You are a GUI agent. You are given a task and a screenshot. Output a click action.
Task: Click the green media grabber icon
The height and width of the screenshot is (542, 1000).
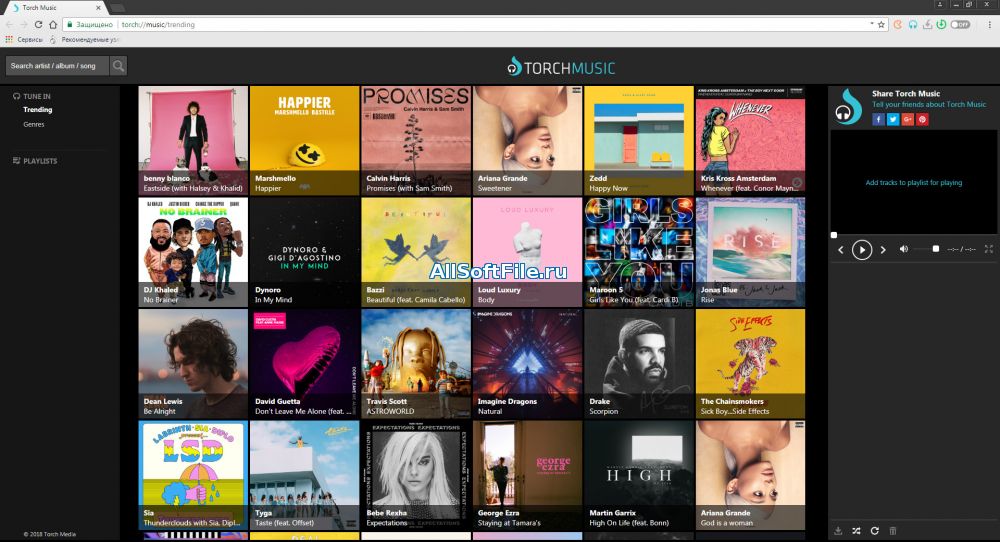click(x=941, y=24)
